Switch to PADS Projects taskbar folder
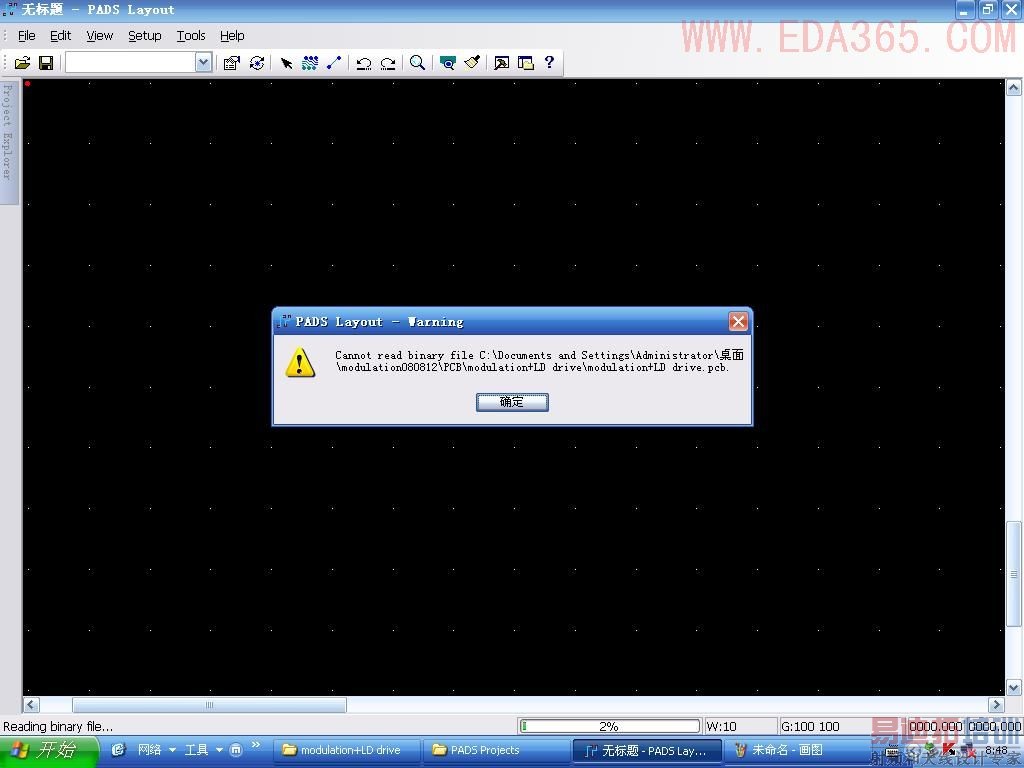Viewport: 1024px width, 768px height. (x=496, y=750)
